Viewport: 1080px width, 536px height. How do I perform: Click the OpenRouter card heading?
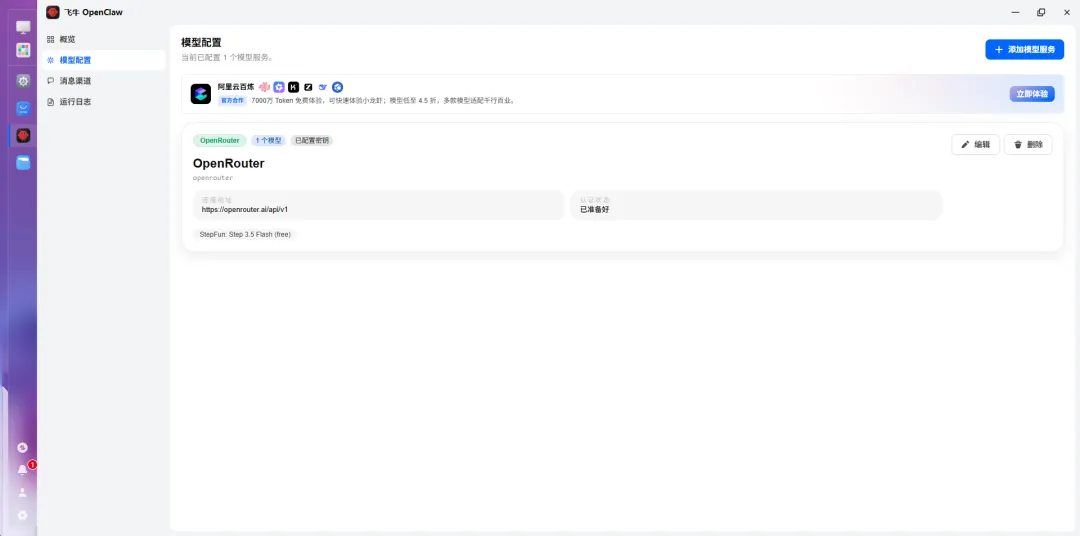(229, 163)
